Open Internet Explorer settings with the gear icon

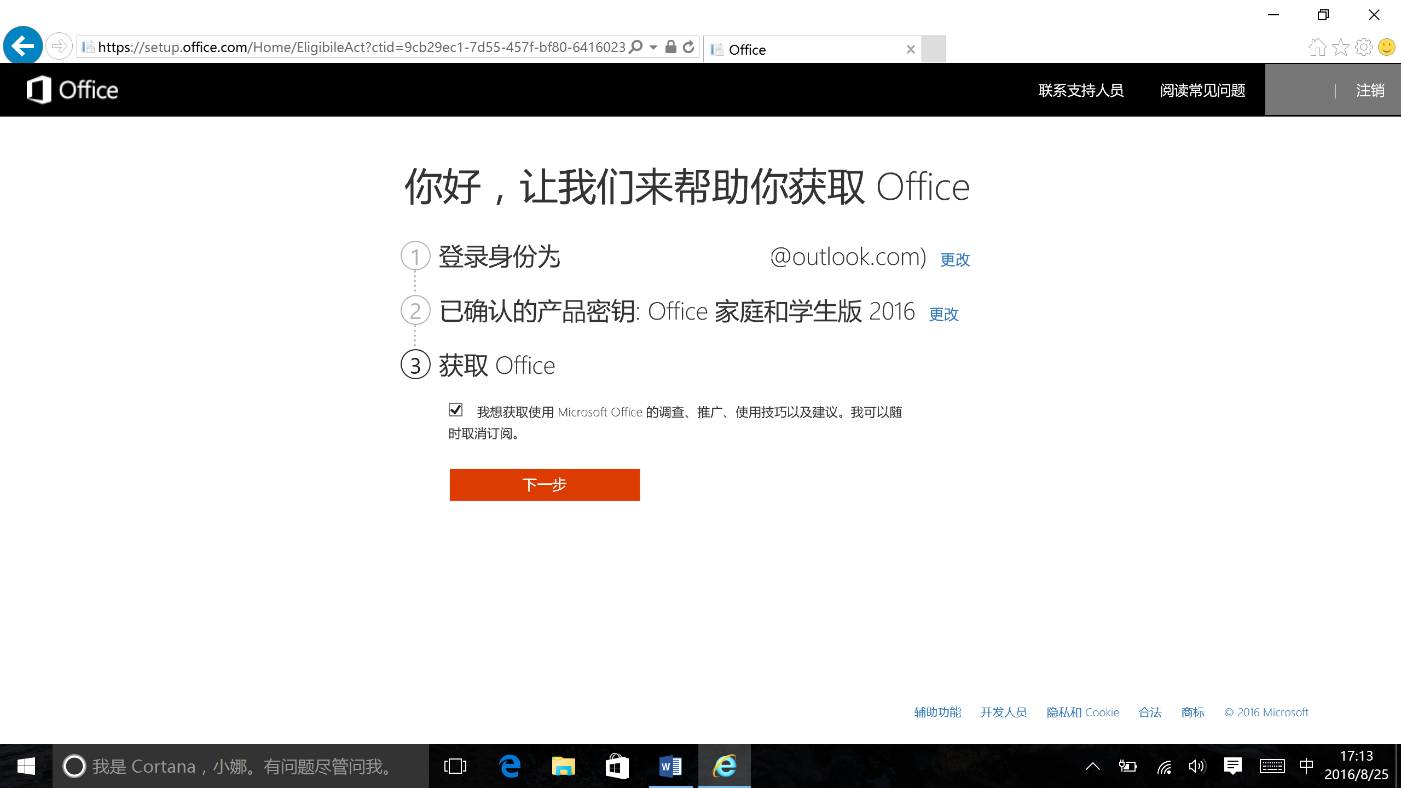pos(1363,46)
